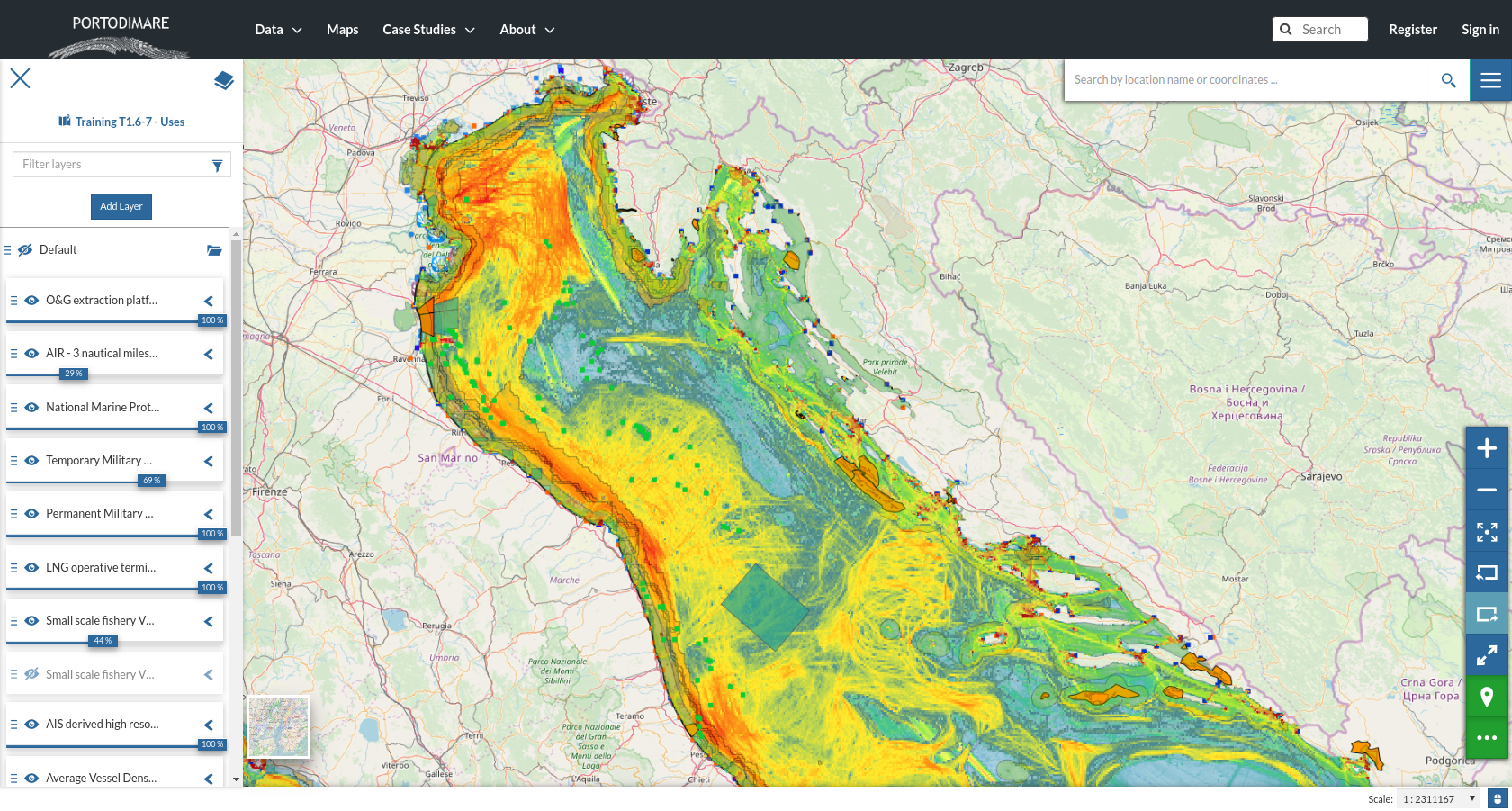This screenshot has height=811, width=1512.
Task: Click the zoom to previous extent icon
Action: pyautogui.click(x=1487, y=572)
